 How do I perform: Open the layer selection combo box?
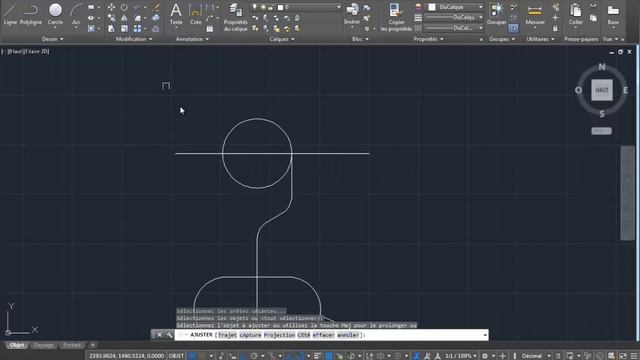coord(296,7)
